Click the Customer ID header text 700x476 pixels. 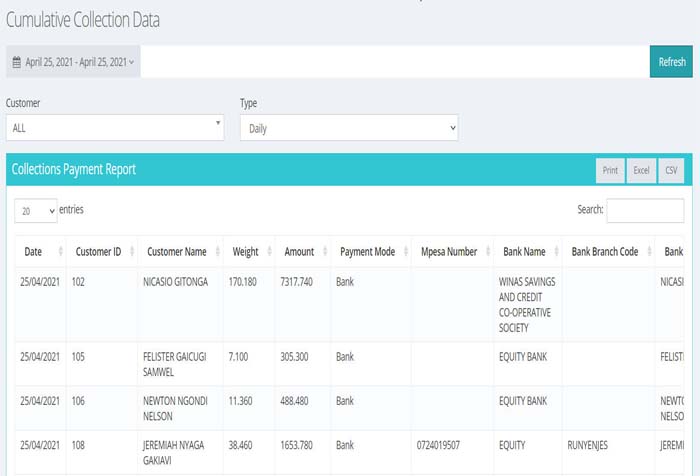click(x=98, y=252)
